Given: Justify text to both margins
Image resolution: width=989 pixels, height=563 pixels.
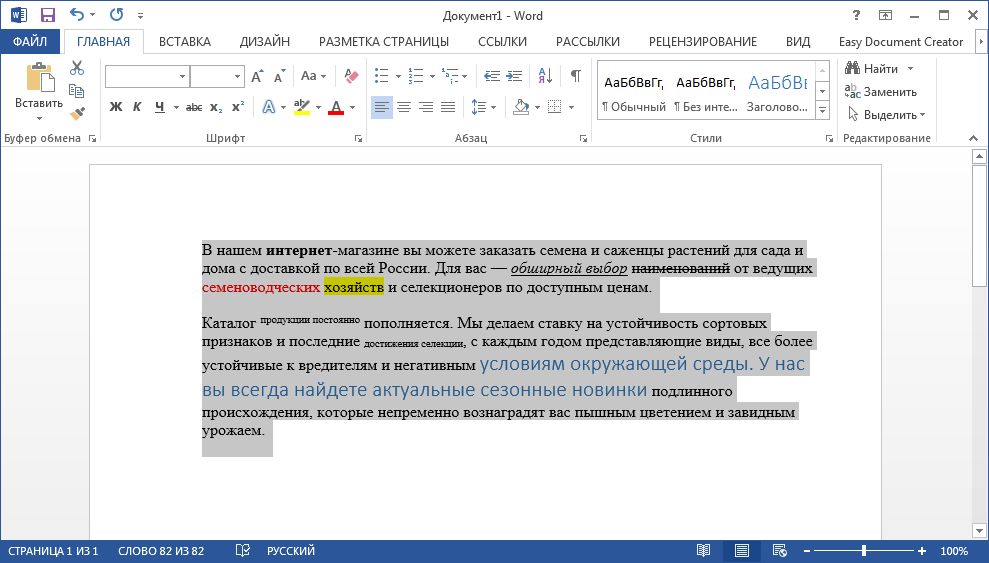Looking at the screenshot, I should (x=448, y=107).
